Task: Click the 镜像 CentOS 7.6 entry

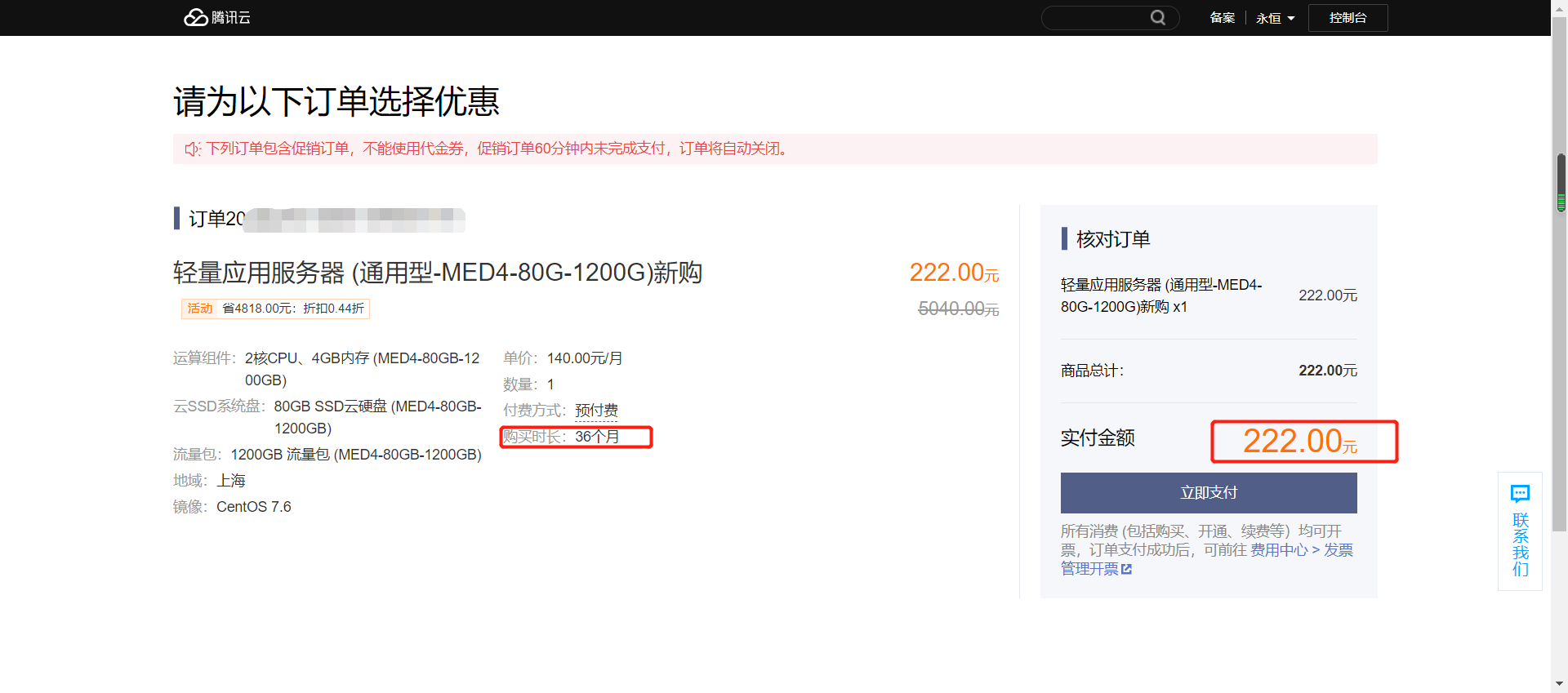Action: tap(232, 507)
